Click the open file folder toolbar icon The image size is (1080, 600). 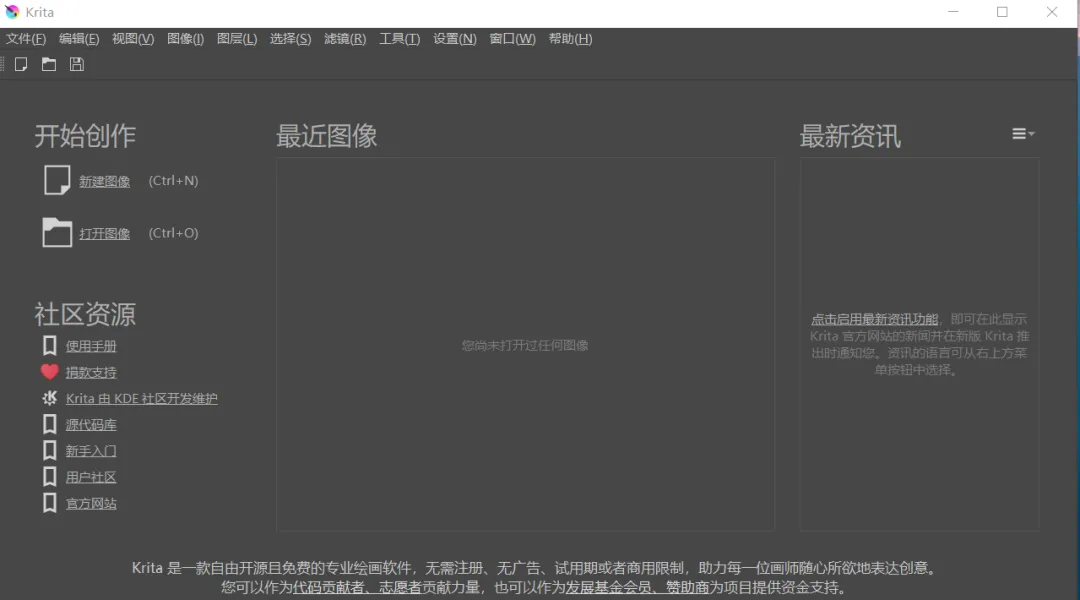click(x=49, y=64)
